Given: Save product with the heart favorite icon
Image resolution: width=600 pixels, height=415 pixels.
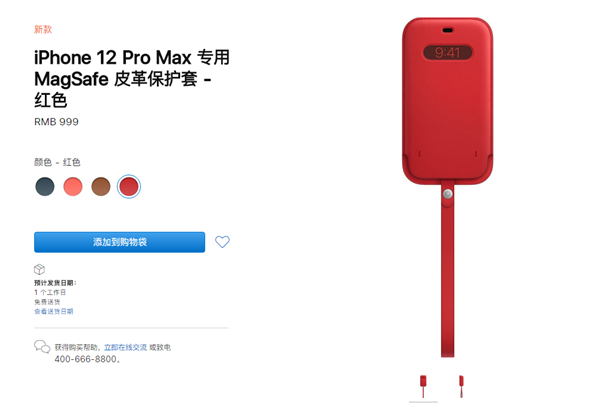Looking at the screenshot, I should click(x=222, y=242).
